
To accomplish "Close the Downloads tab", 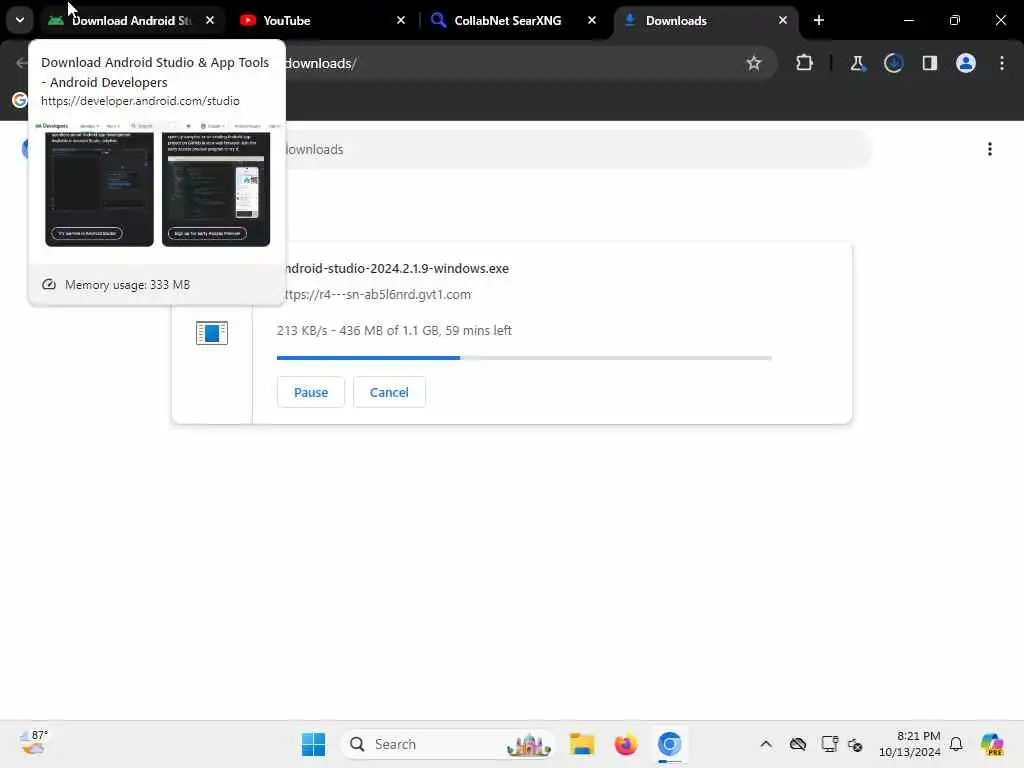I will [x=782, y=21].
